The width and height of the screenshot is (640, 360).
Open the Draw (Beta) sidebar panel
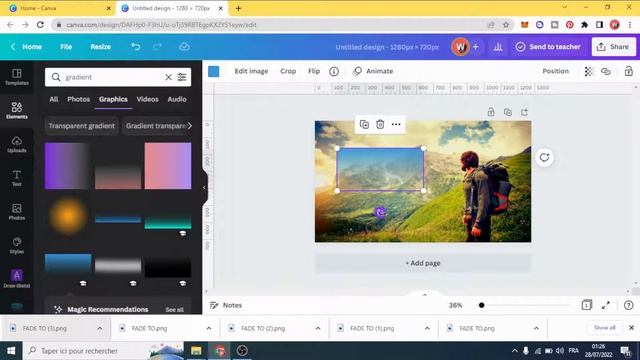pos(17,279)
